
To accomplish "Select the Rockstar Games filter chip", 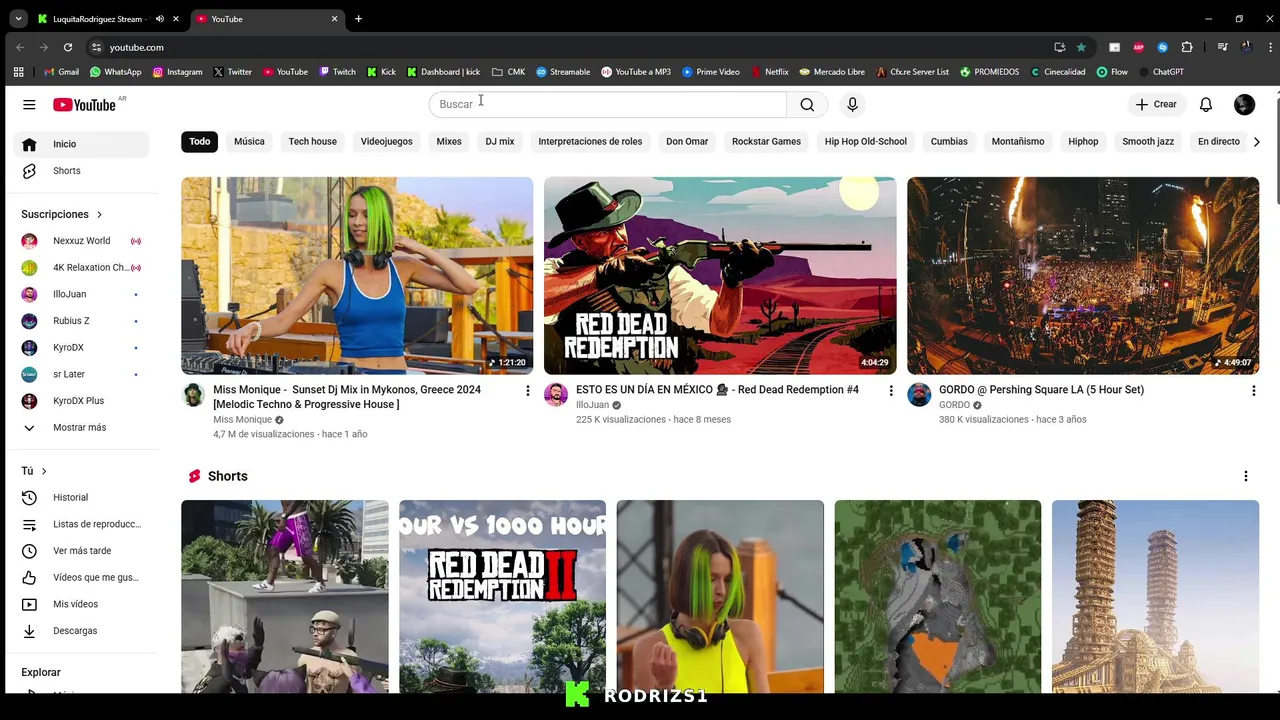I will [x=766, y=141].
